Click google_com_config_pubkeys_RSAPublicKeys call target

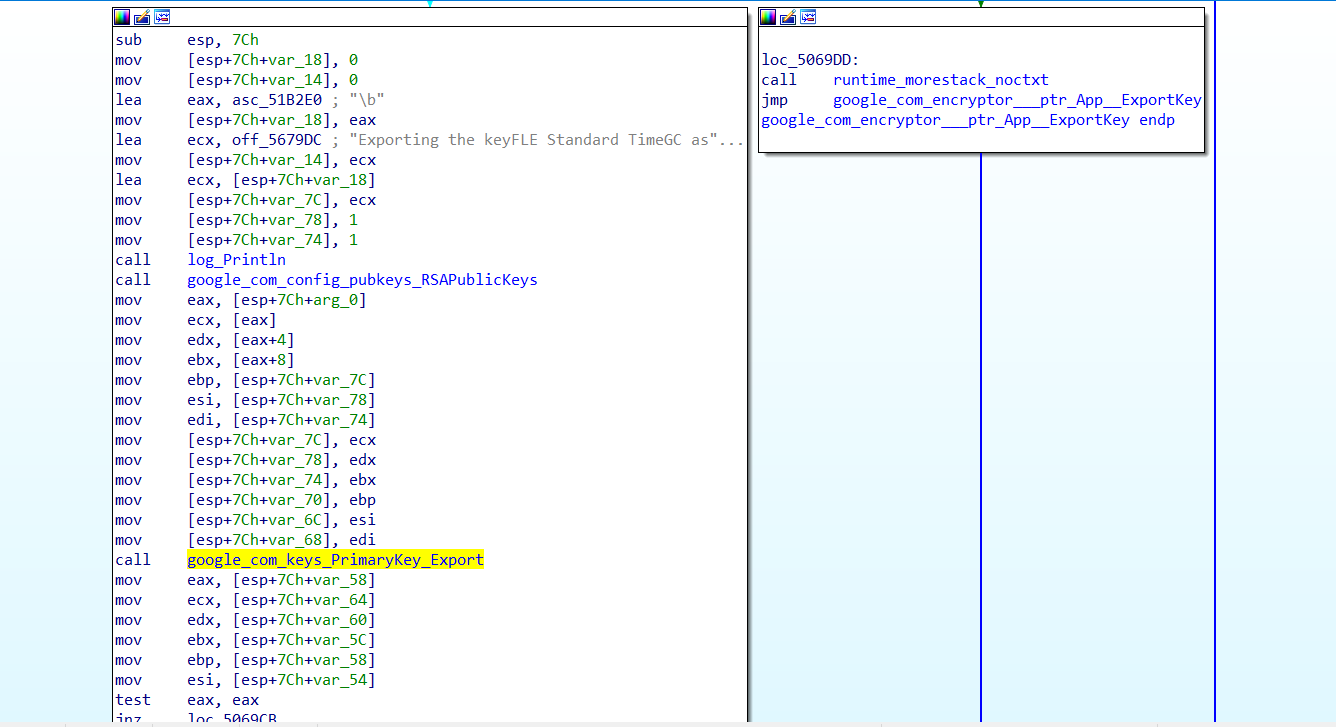tap(362, 280)
